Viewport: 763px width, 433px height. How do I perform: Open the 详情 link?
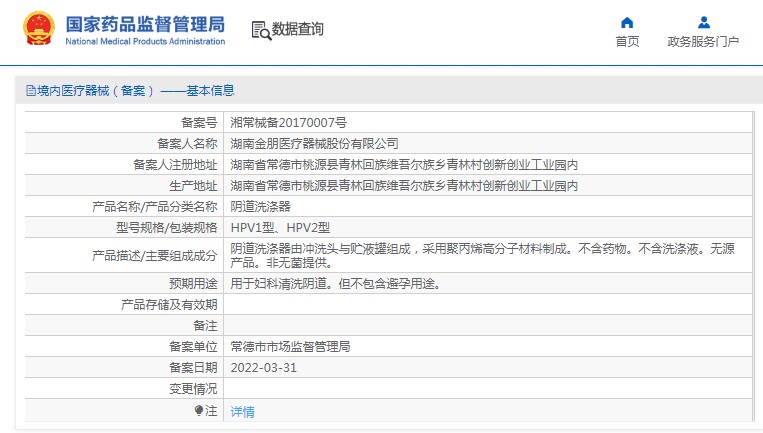(x=242, y=412)
